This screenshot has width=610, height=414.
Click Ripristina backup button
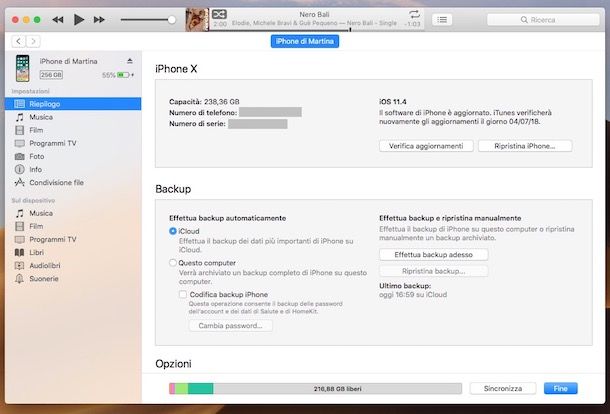click(x=433, y=271)
